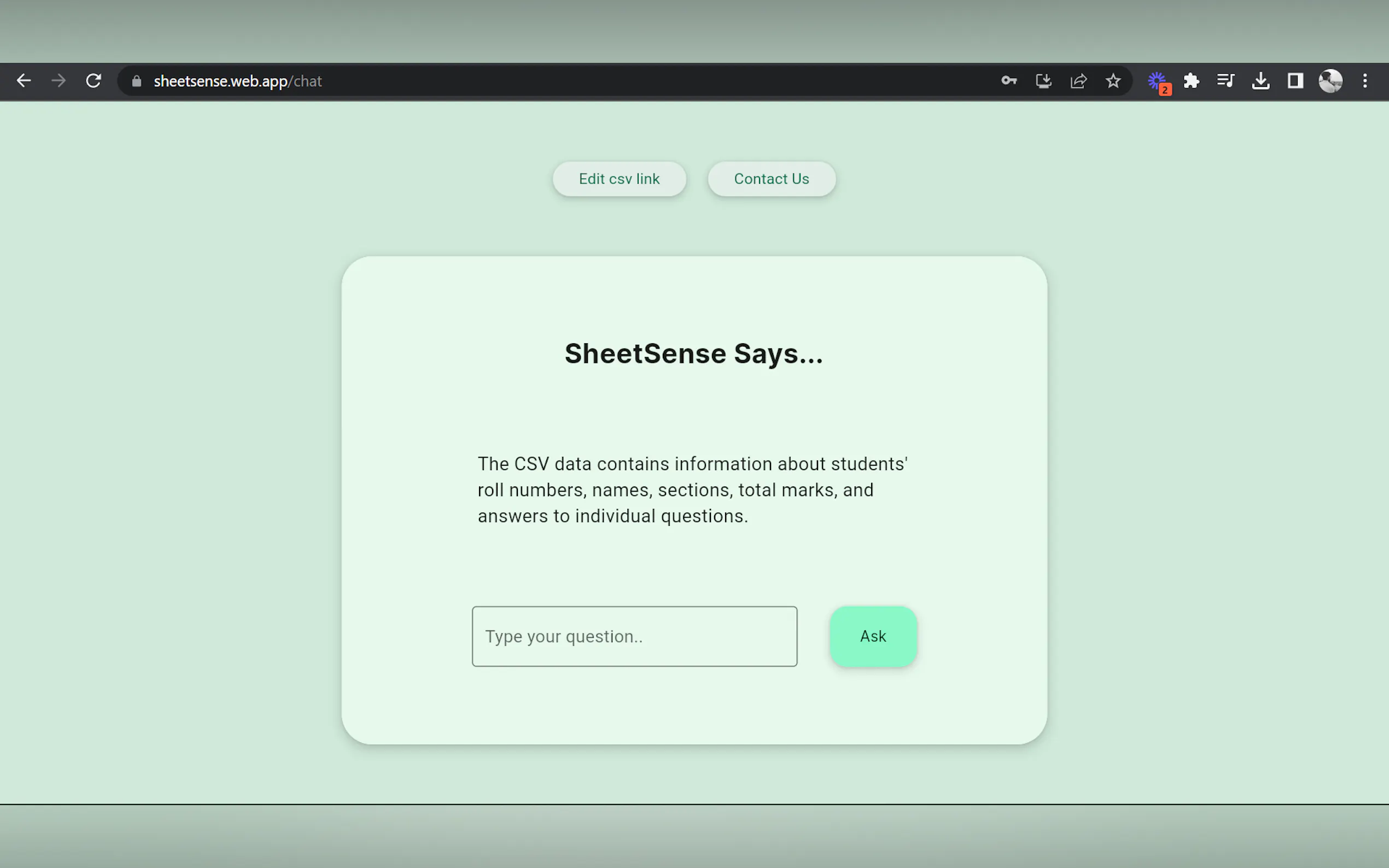Focus the Type your question field
Screen dimensions: 1389x868
coord(634,636)
